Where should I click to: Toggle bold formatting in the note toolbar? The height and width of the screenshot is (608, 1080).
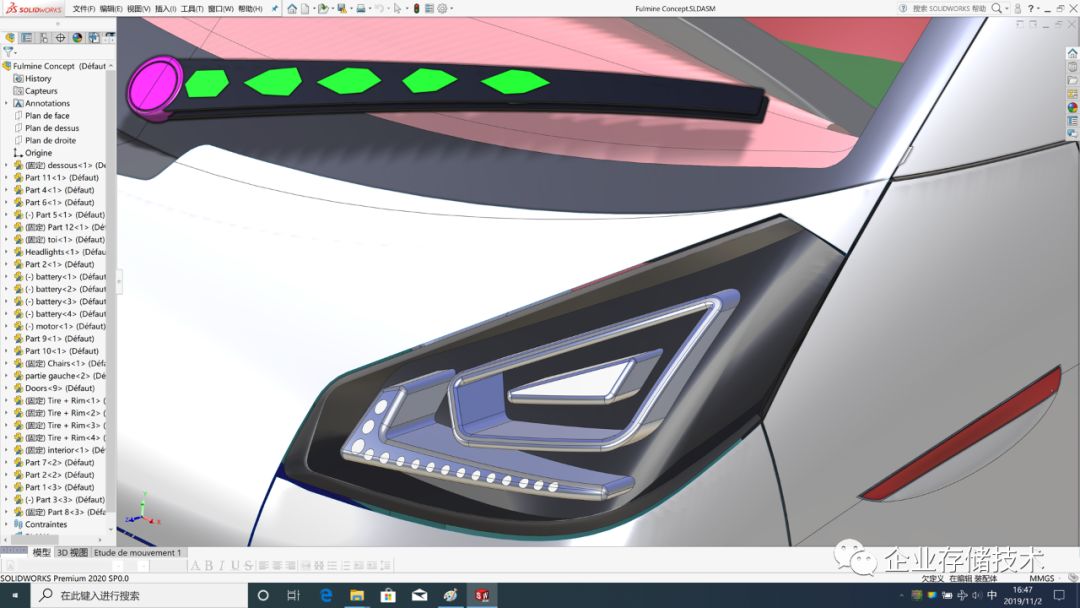[210, 564]
